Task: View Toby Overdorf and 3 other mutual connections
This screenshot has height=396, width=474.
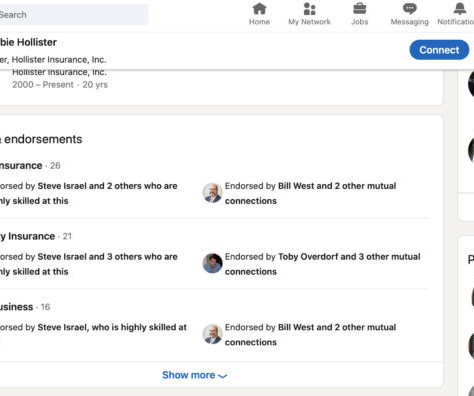Action: click(x=323, y=264)
